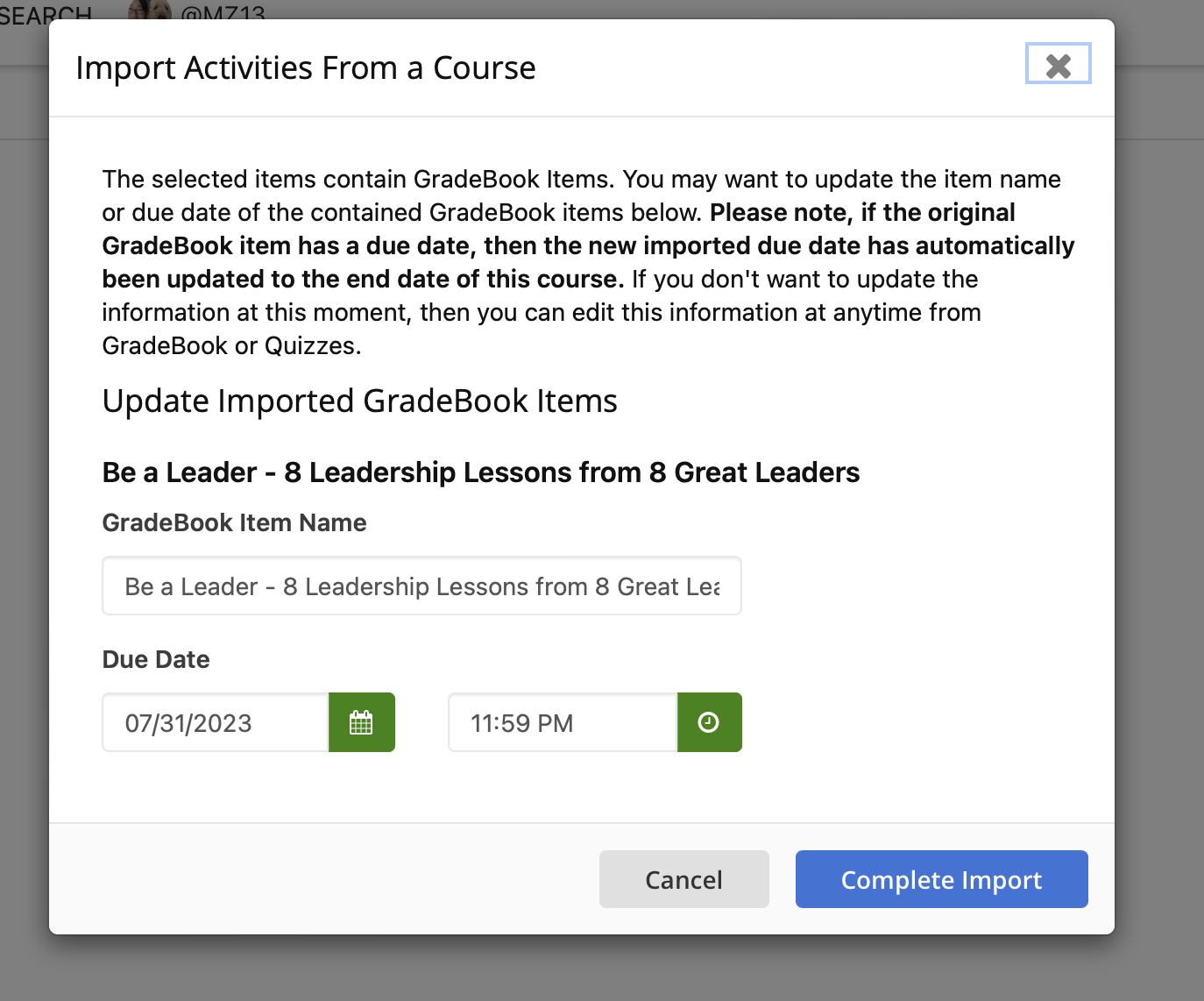
Task: Focus the 07/31/2023 due date field
Action: click(216, 722)
